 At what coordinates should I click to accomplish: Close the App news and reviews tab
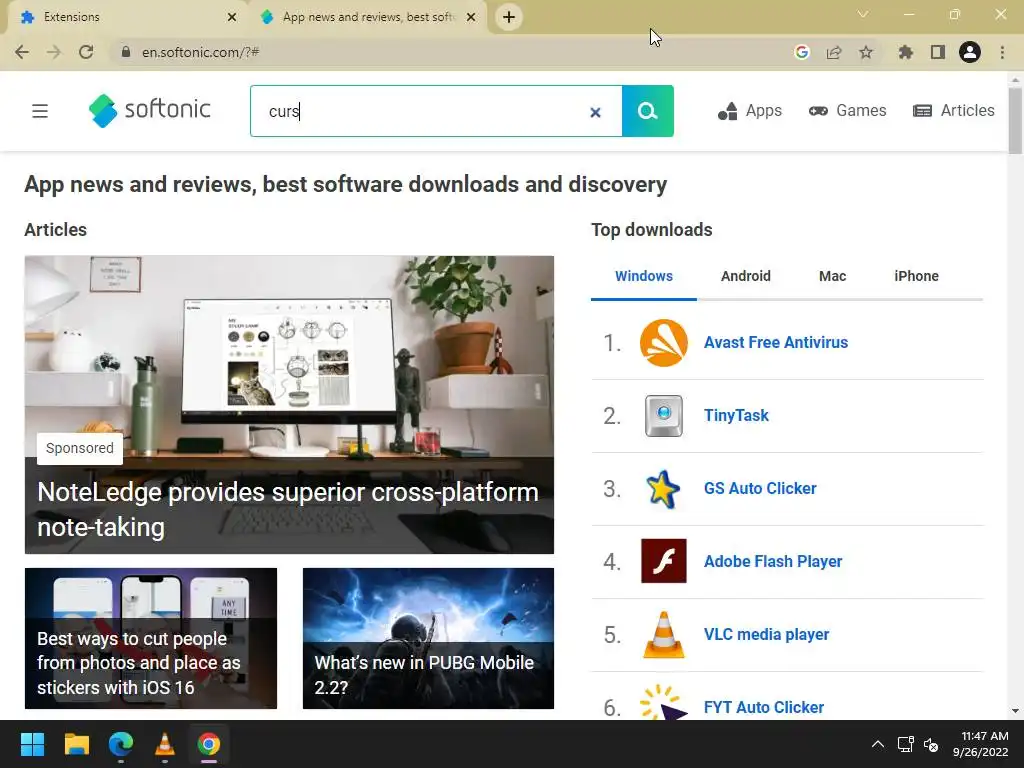click(x=471, y=18)
